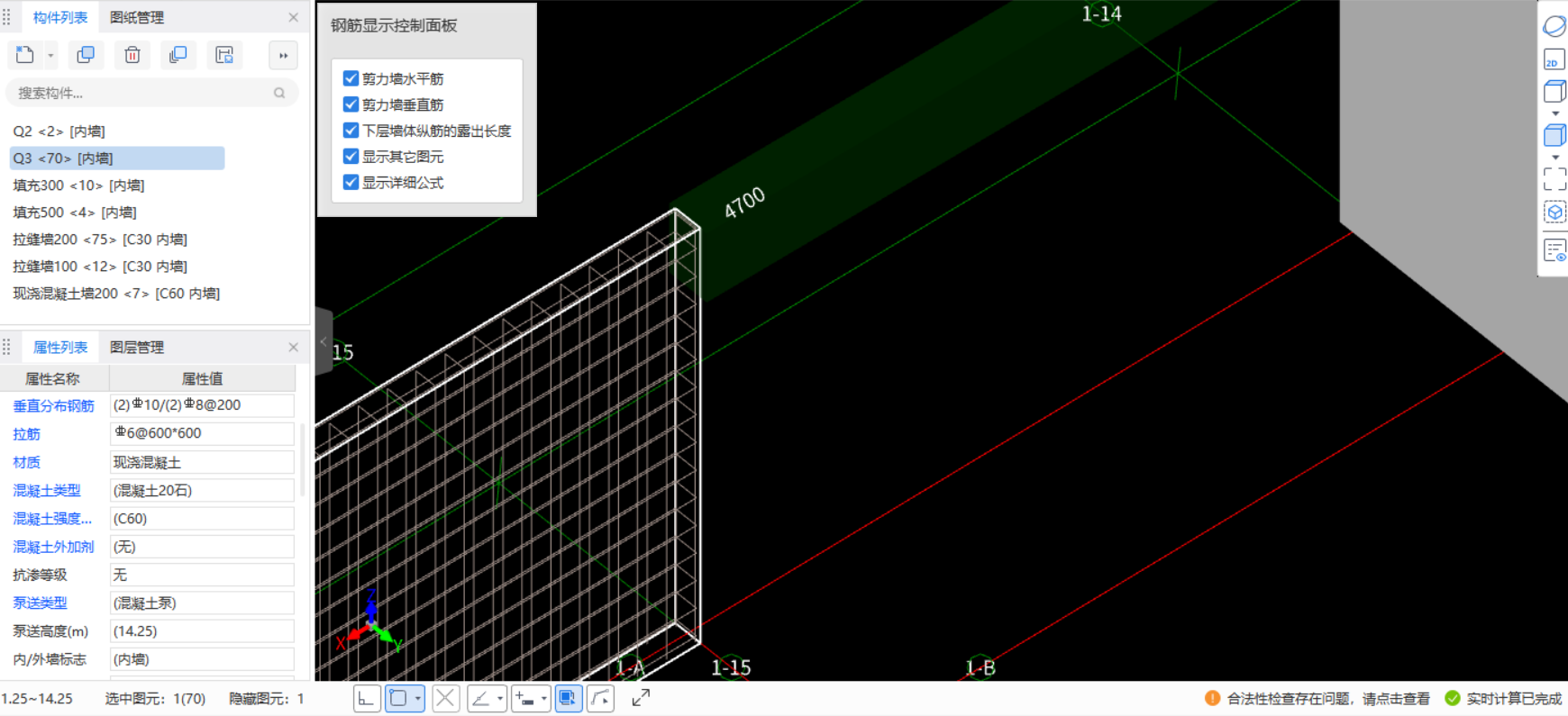Click the search magnifier icon

pos(279,93)
